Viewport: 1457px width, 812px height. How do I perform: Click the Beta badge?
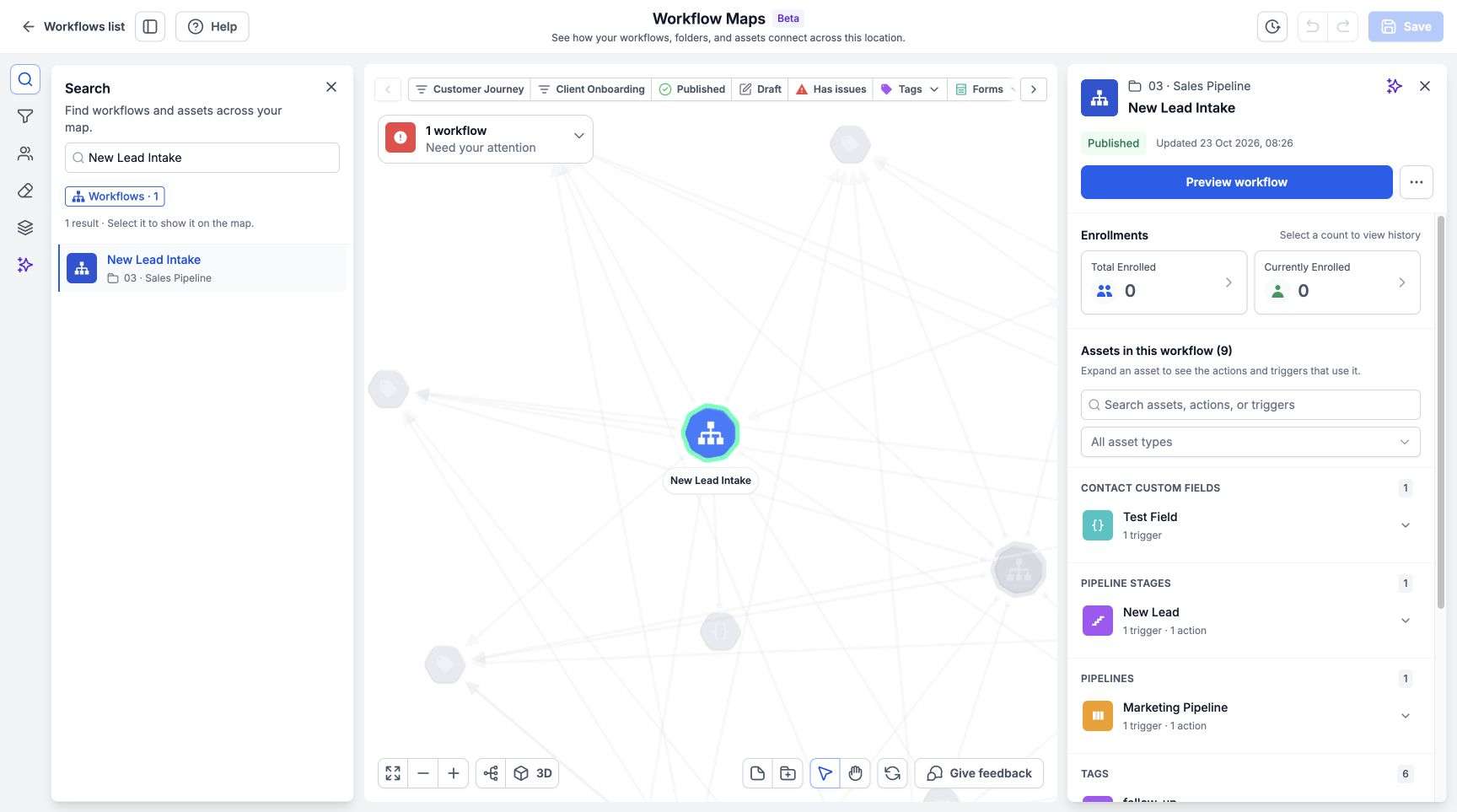(x=788, y=18)
